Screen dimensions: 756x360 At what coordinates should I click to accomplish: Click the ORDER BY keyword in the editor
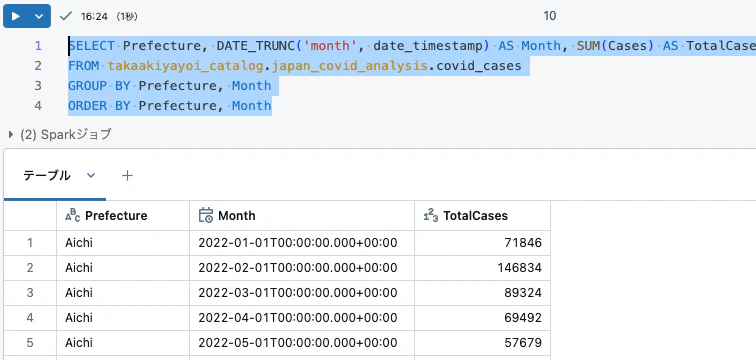[99, 106]
